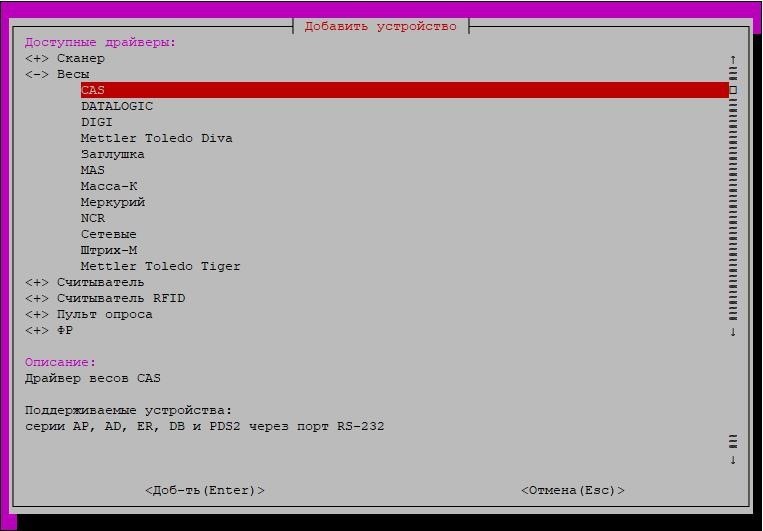Select the Масса-К driver
Viewport: 763px width, 531px height.
(x=109, y=186)
